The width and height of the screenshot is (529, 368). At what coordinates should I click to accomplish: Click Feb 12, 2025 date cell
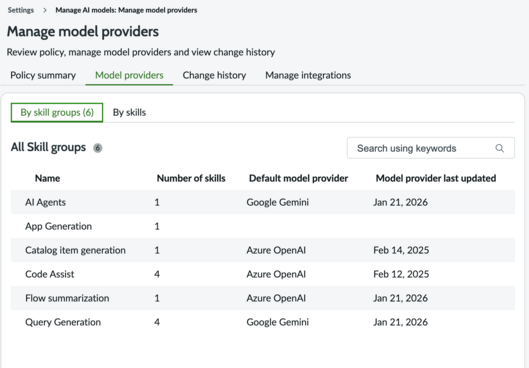click(x=401, y=274)
